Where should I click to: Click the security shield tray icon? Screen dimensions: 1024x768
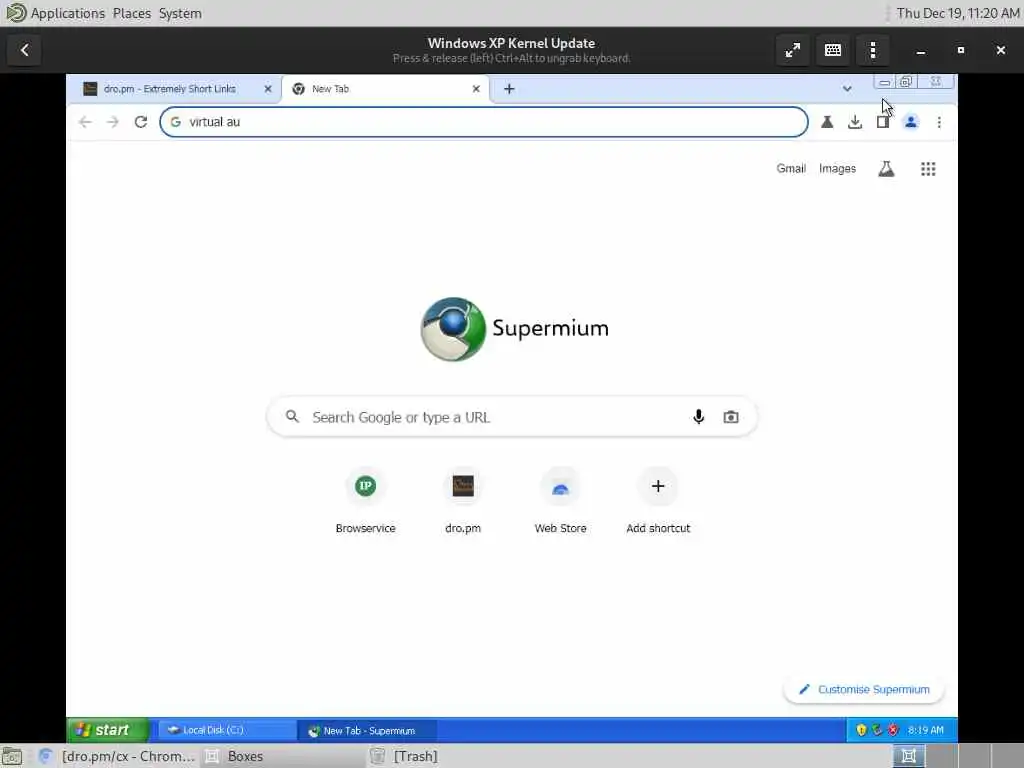click(861, 730)
